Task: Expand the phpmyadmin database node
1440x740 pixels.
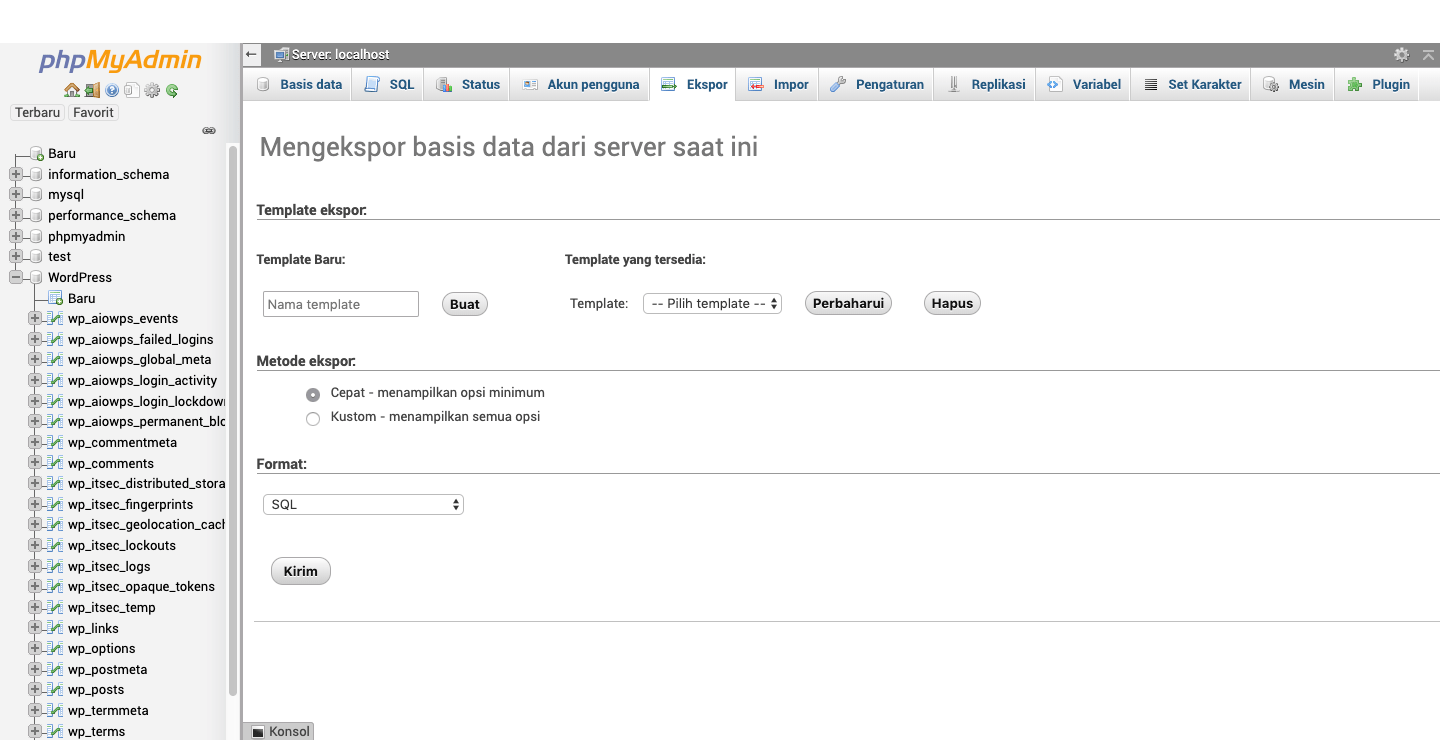Action: coord(16,236)
